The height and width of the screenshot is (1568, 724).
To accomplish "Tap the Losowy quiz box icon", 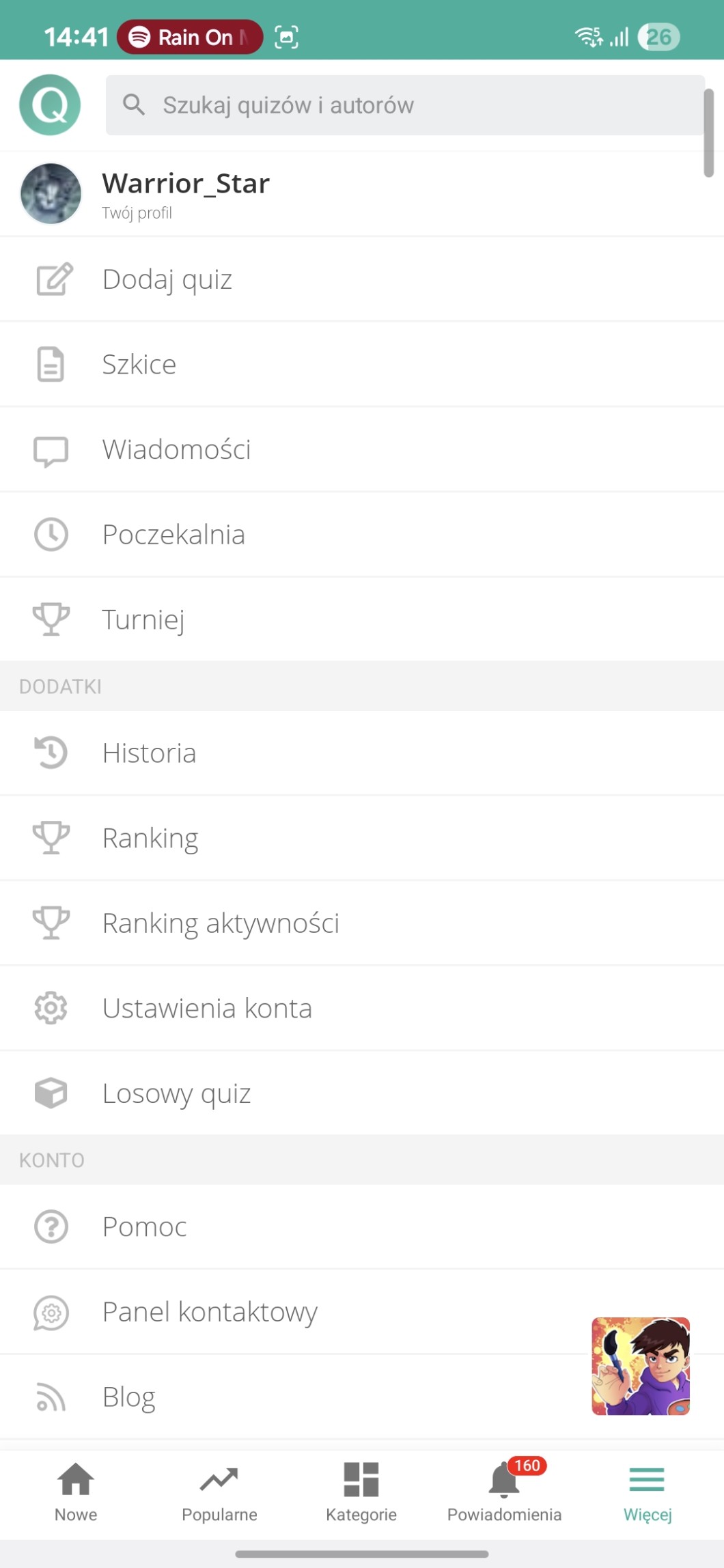I will [x=51, y=1093].
